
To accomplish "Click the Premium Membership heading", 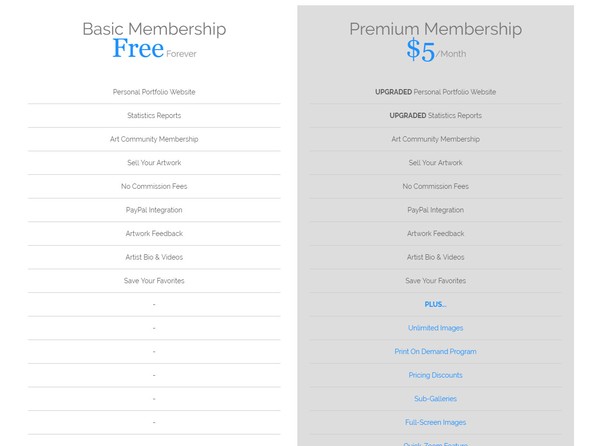I will (x=435, y=29).
